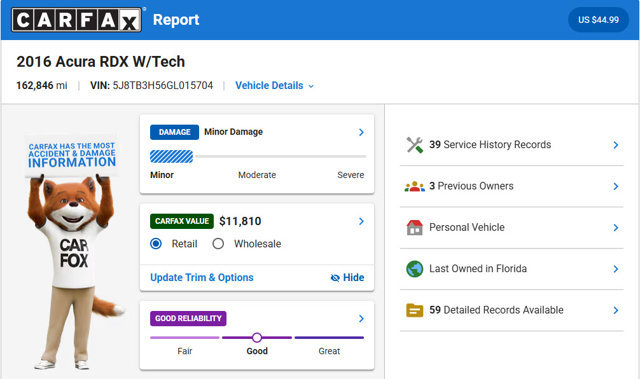Click the Detailed Records folder icon
This screenshot has width=640, height=379.
414,310
